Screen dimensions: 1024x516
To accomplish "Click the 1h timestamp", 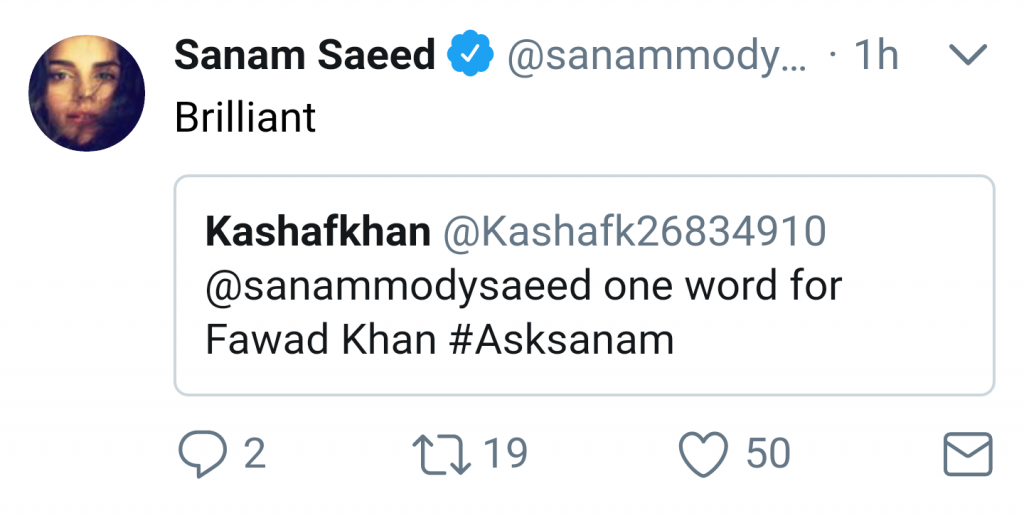I will click(876, 55).
